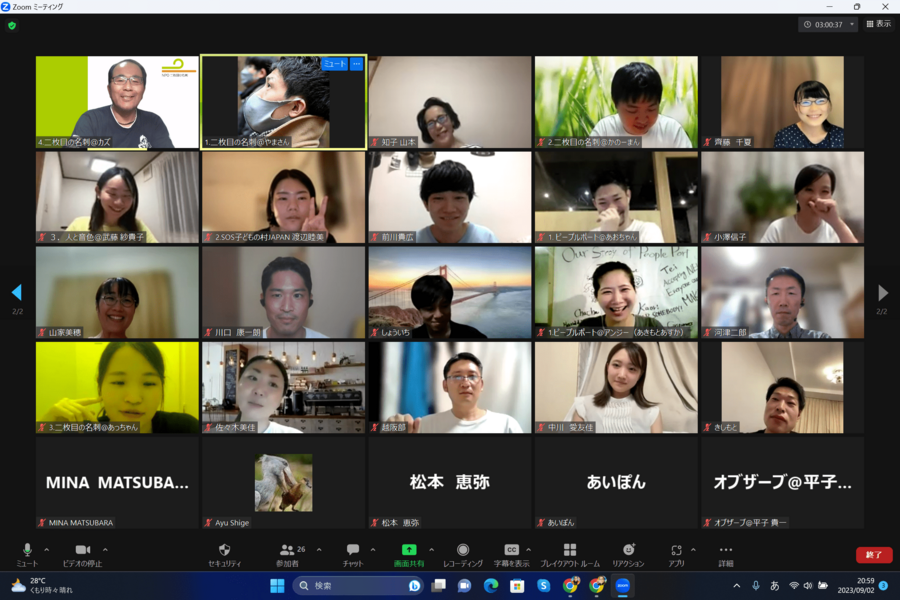900x600 pixels.
Task: Click the green Share Screen (画面共有) icon
Action: (408, 550)
